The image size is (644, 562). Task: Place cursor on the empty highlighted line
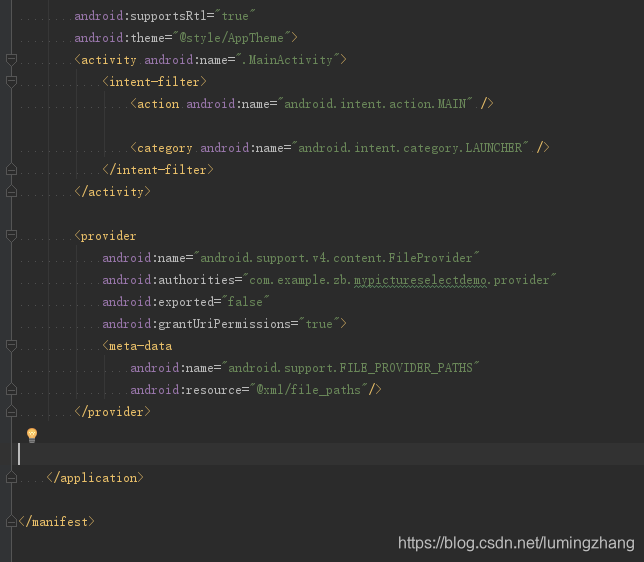point(331,454)
